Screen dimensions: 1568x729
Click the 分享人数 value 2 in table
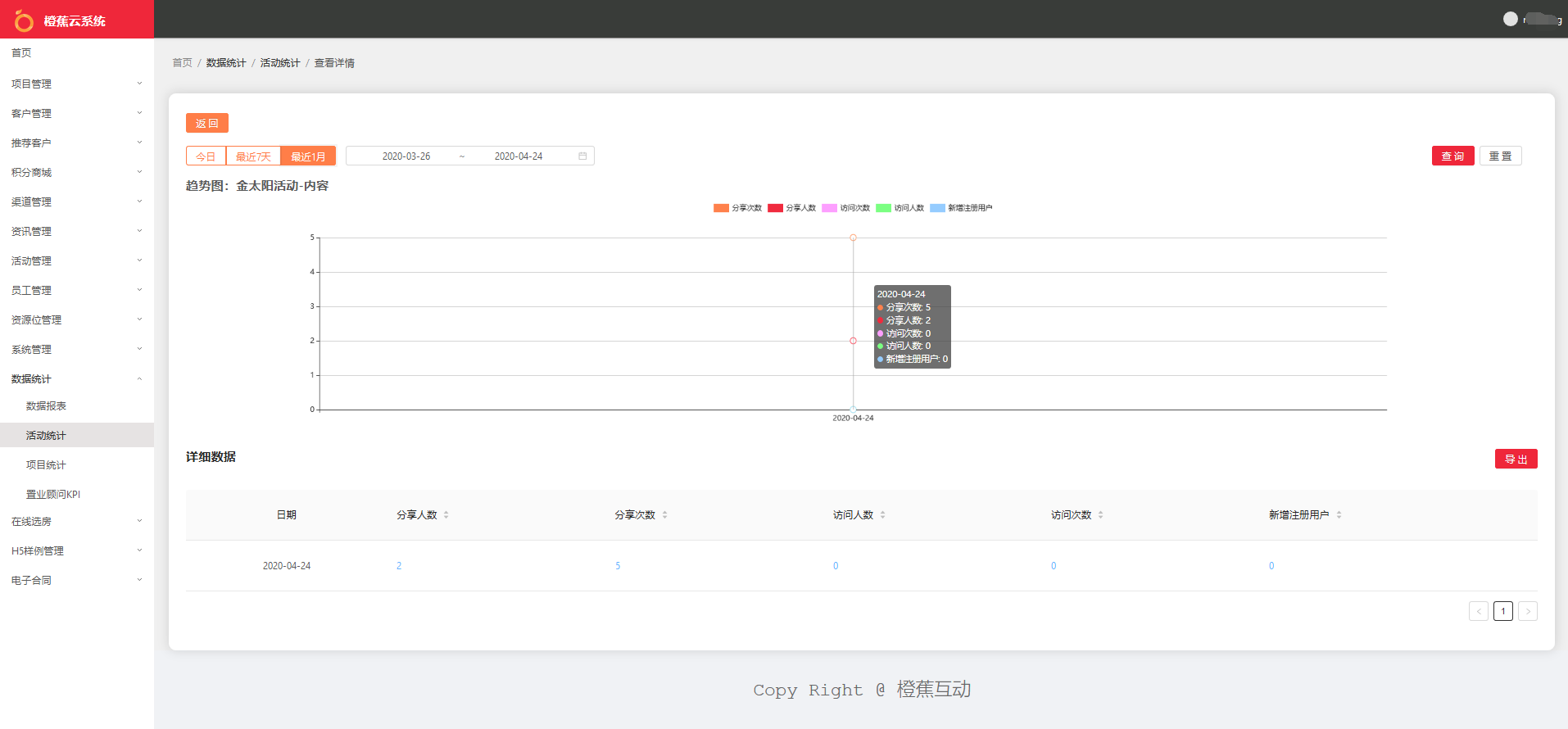399,566
